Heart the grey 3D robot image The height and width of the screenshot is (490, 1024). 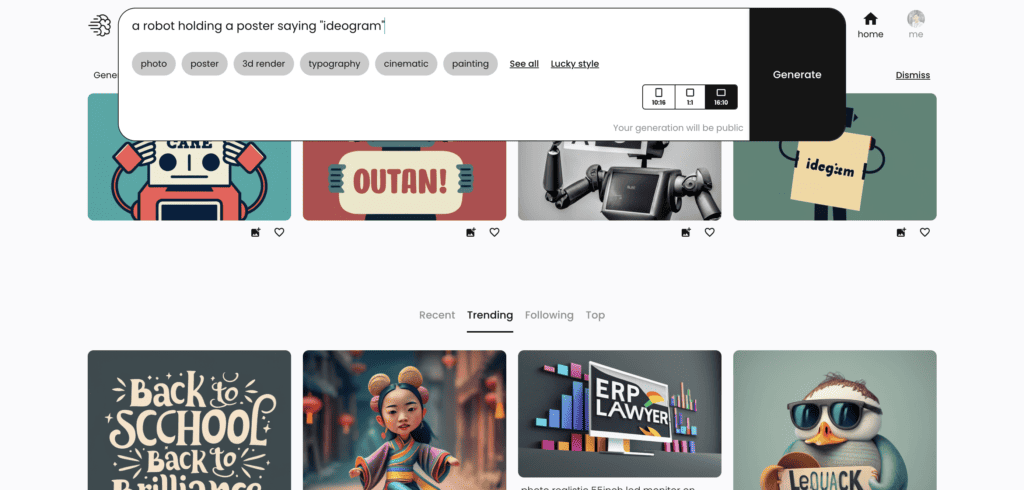click(x=709, y=232)
